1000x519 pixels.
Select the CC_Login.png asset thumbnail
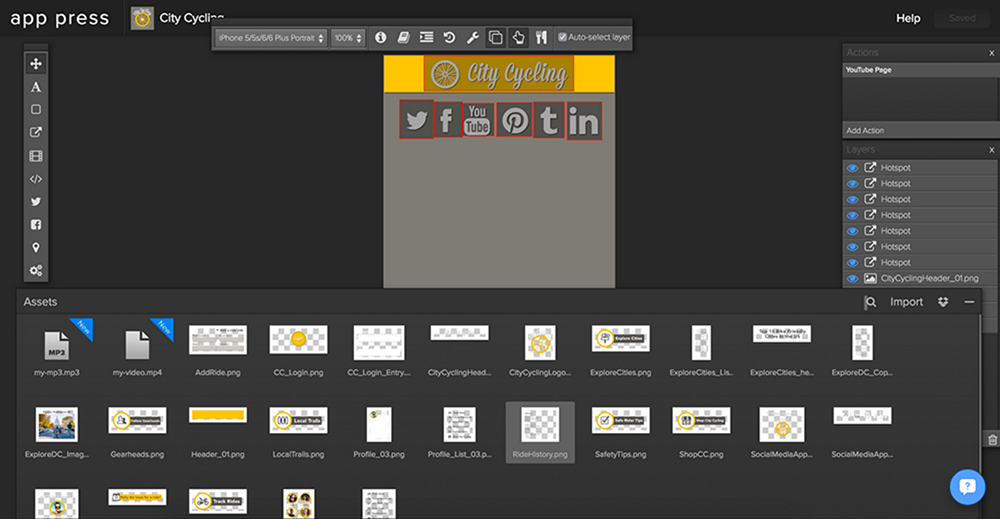[298, 340]
